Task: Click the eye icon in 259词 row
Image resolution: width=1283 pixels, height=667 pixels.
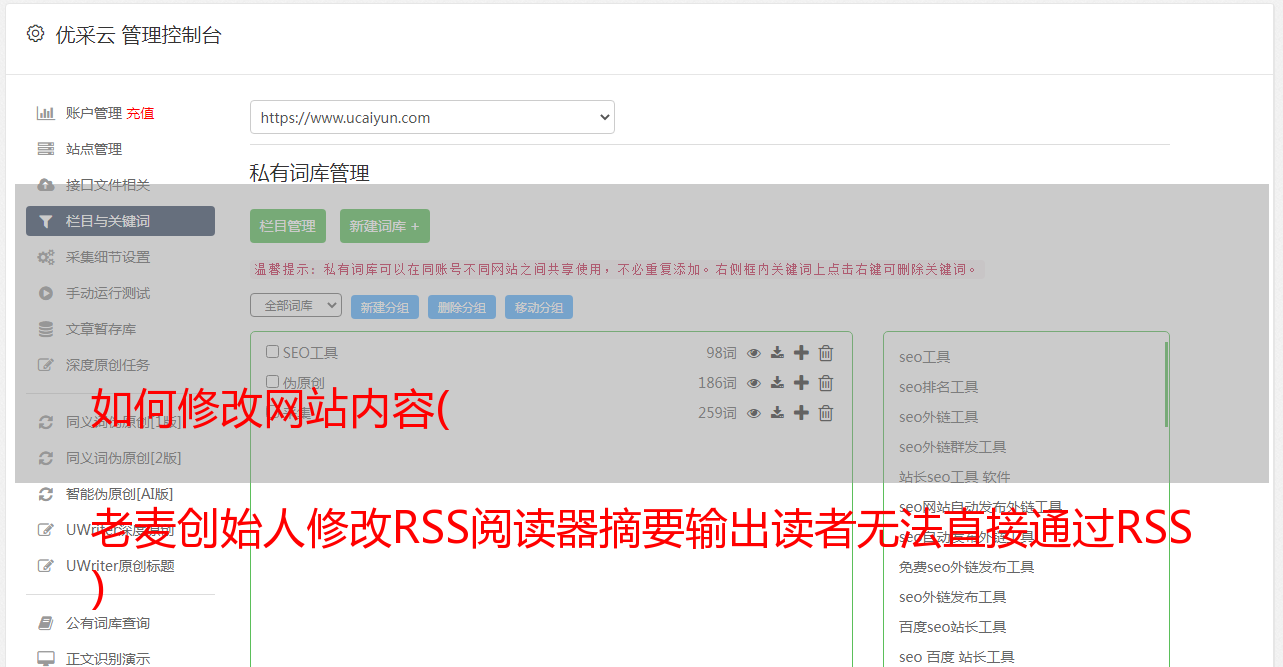Action: coord(754,413)
